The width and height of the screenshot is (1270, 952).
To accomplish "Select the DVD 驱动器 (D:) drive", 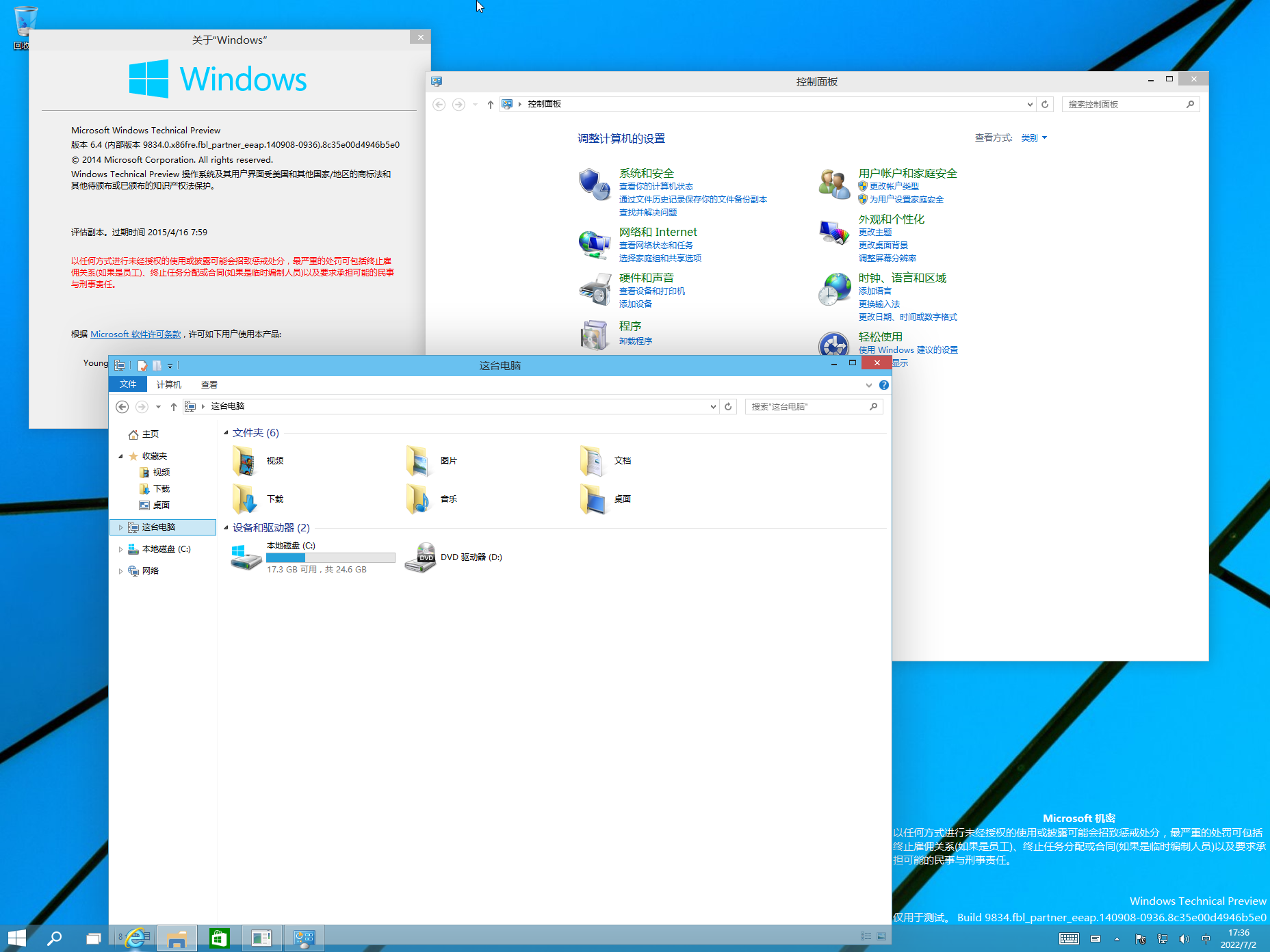I will [x=454, y=557].
